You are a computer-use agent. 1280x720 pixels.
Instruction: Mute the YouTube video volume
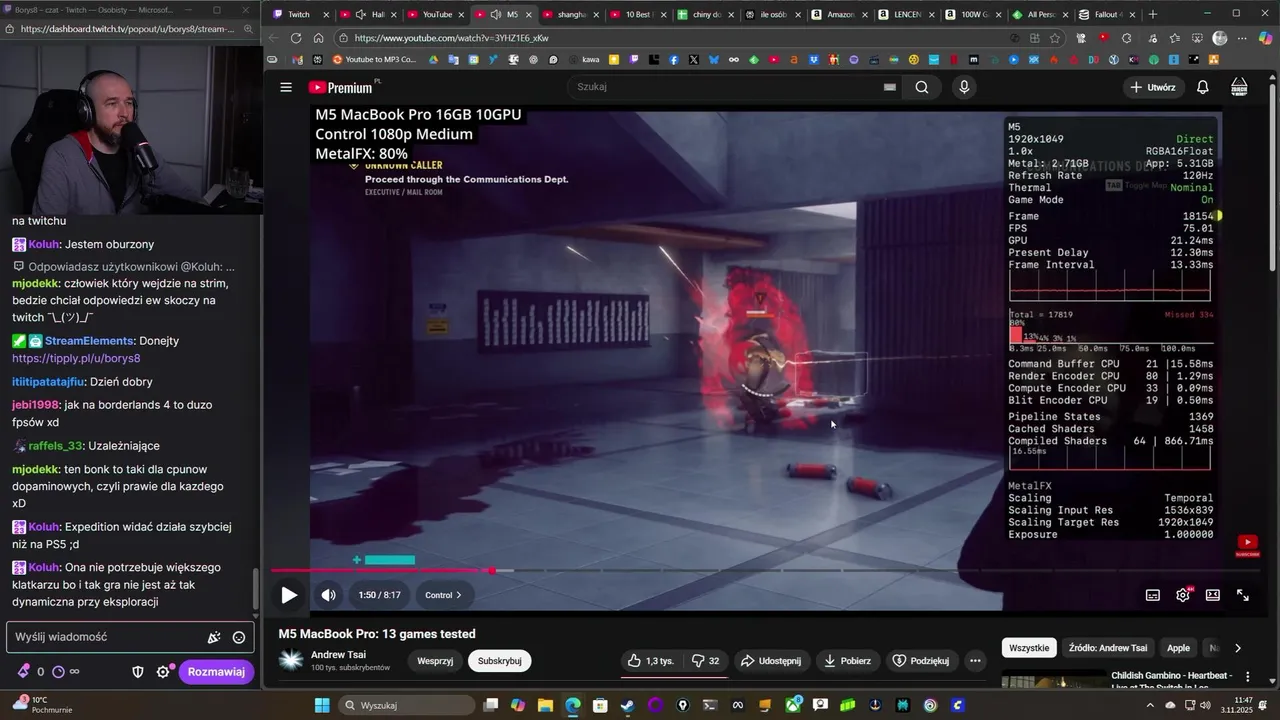coord(329,595)
